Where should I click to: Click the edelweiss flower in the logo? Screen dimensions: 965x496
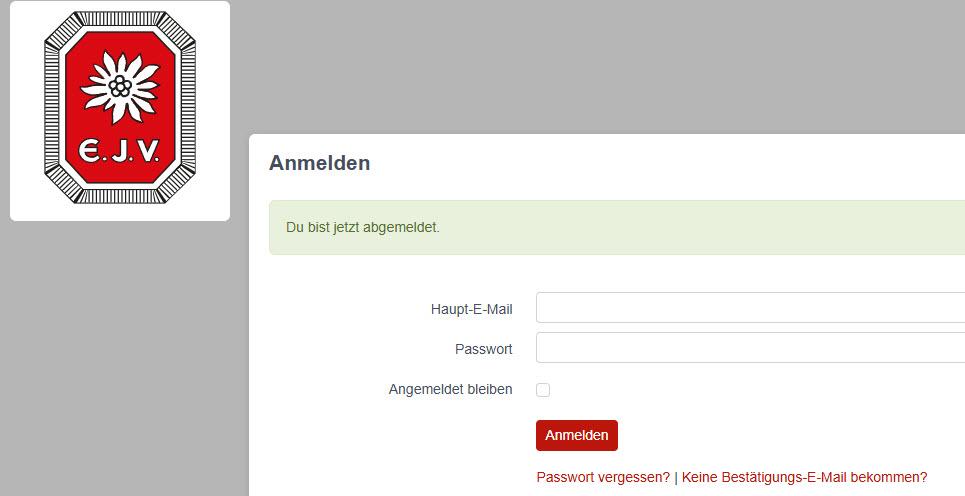coord(120,87)
